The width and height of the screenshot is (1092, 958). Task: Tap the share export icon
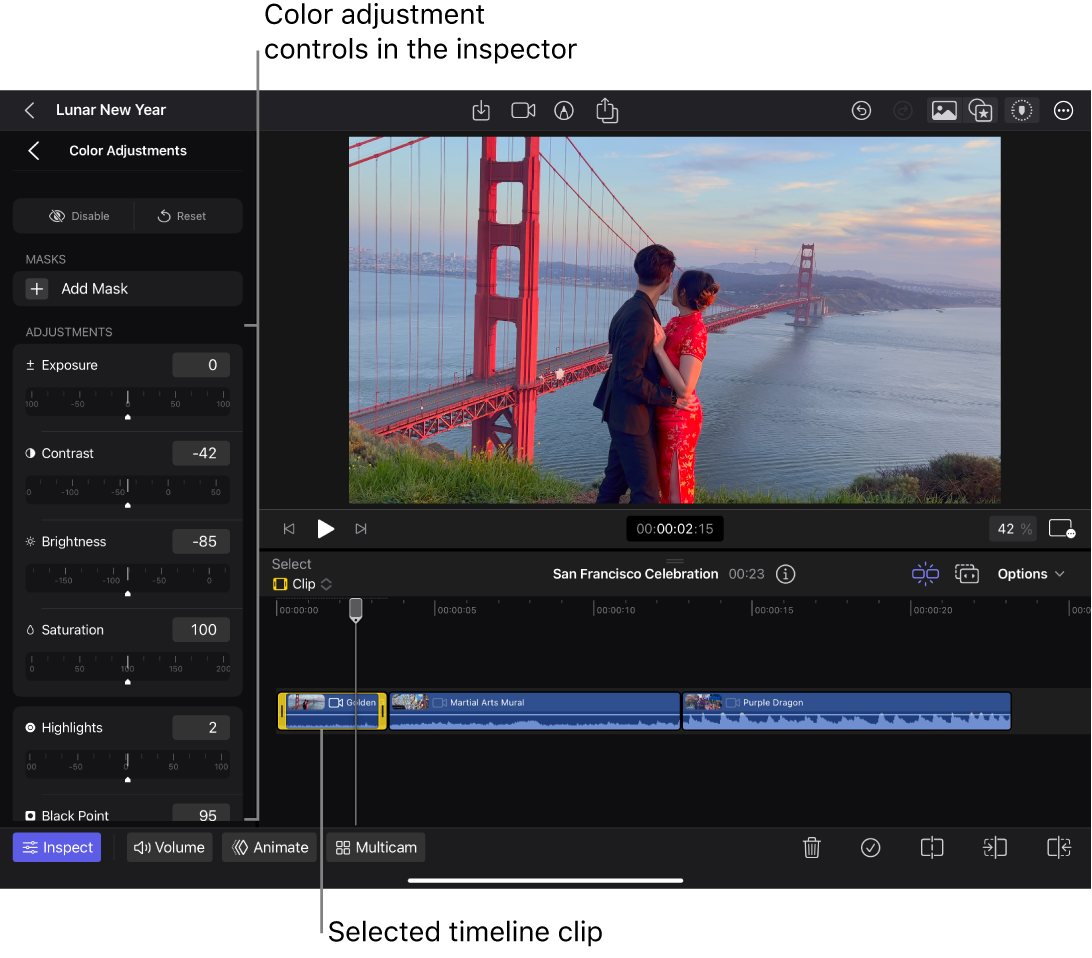click(607, 110)
